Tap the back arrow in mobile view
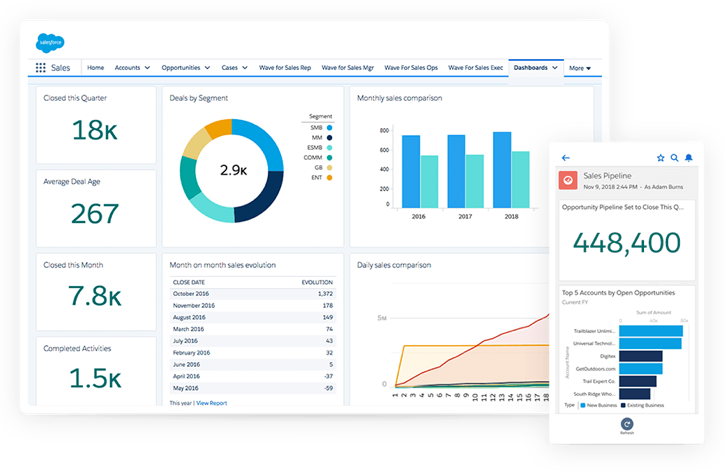725x474 pixels. [x=566, y=158]
